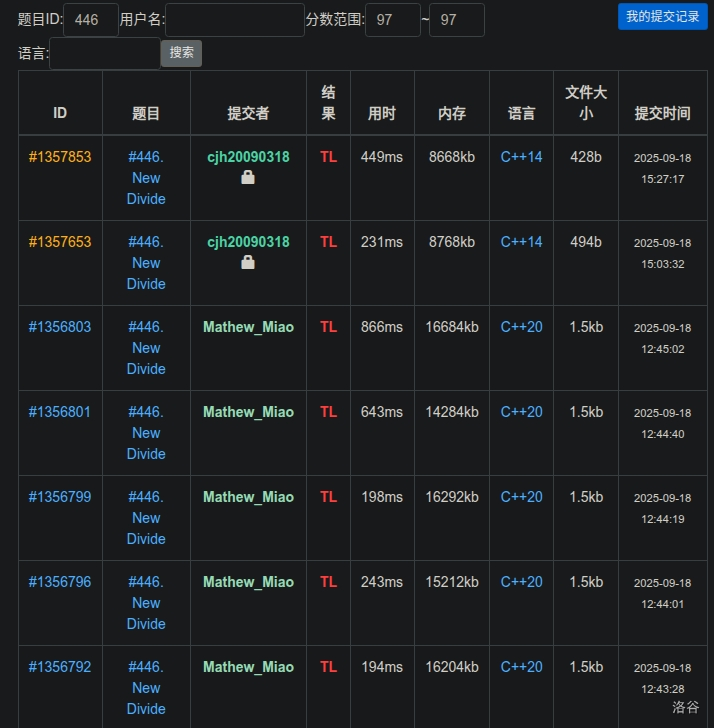Click the 用户名 username input field

(x=234, y=20)
